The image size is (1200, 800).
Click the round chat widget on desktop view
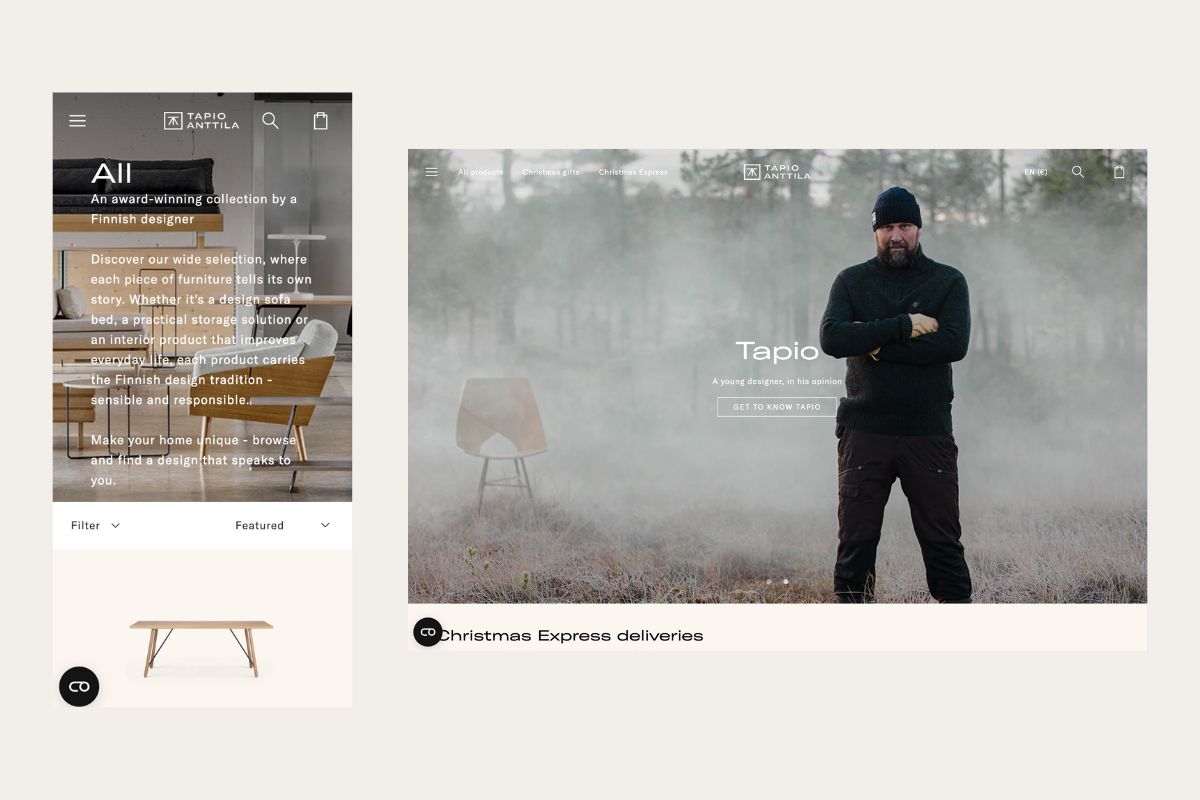(x=428, y=632)
